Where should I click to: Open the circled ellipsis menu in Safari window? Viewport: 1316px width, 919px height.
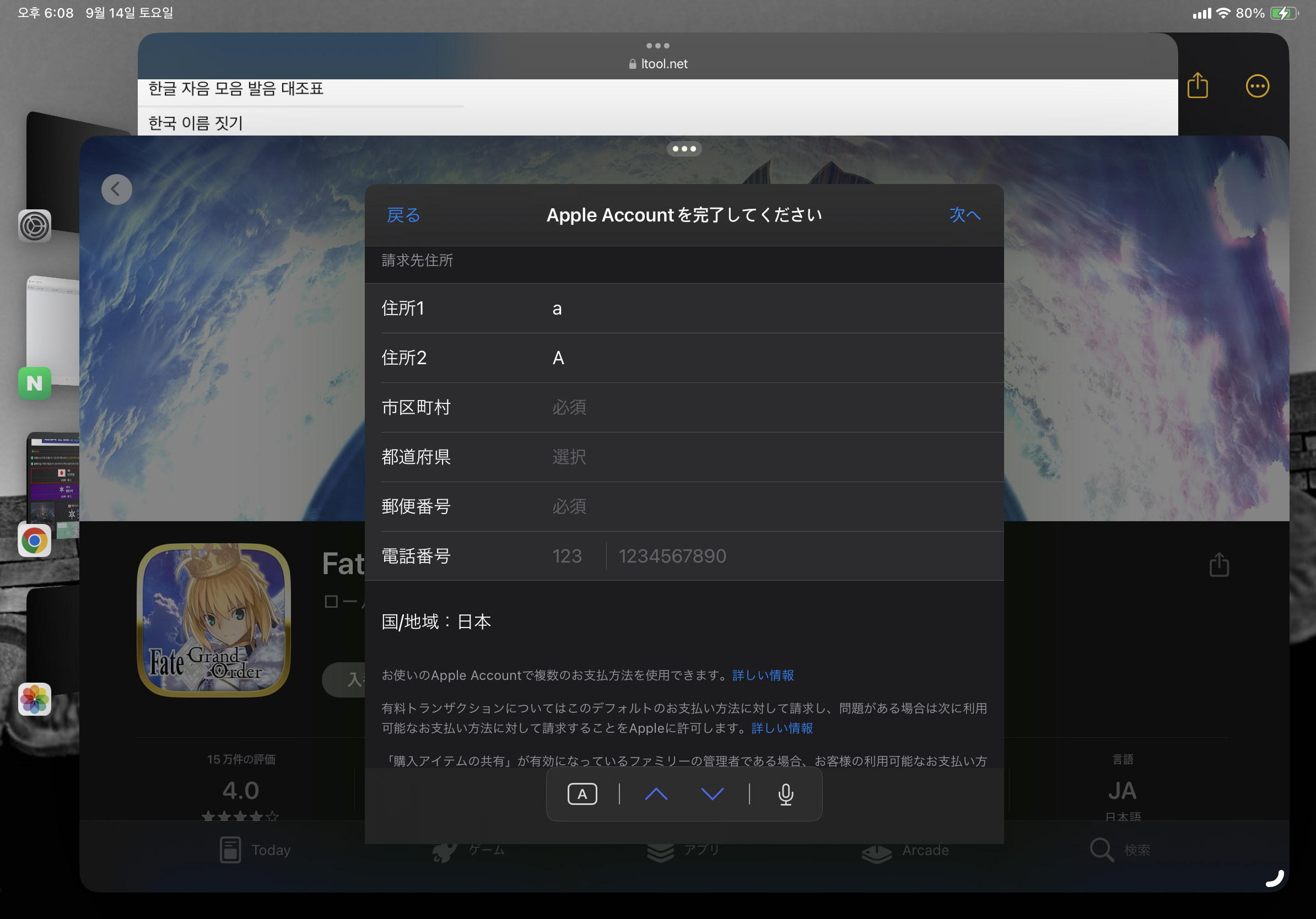click(1258, 87)
